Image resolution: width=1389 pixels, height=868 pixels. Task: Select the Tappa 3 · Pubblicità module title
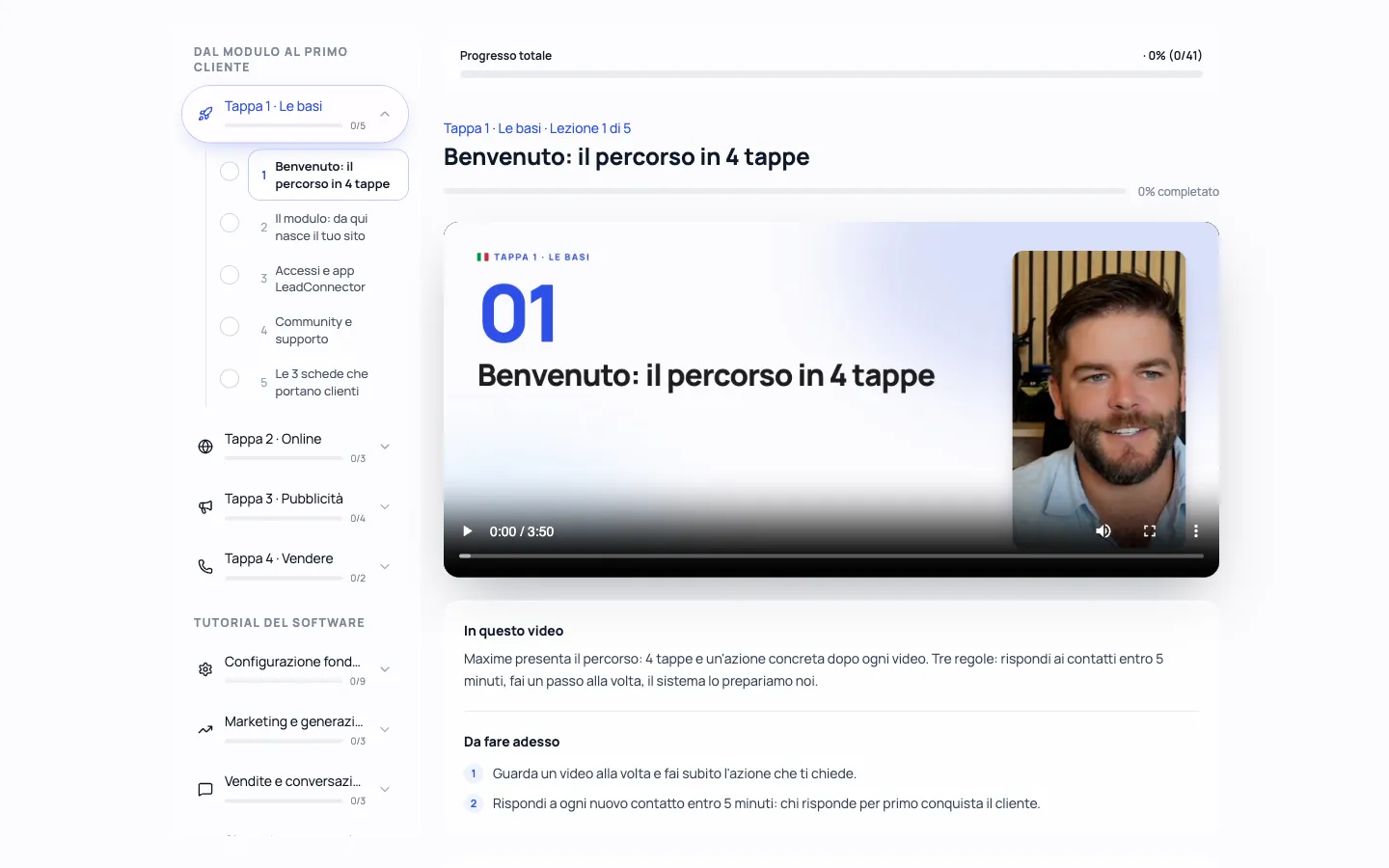284,499
